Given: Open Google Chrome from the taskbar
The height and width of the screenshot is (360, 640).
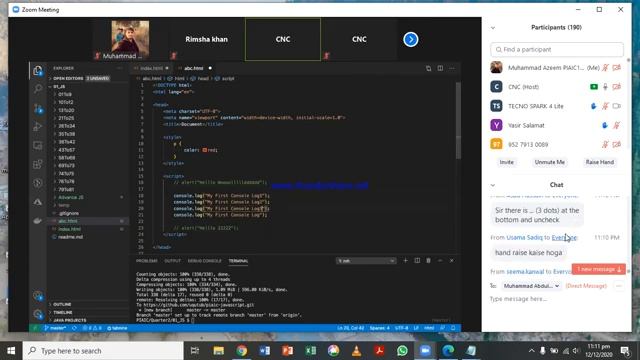Looking at the screenshot, I should pos(242,351).
